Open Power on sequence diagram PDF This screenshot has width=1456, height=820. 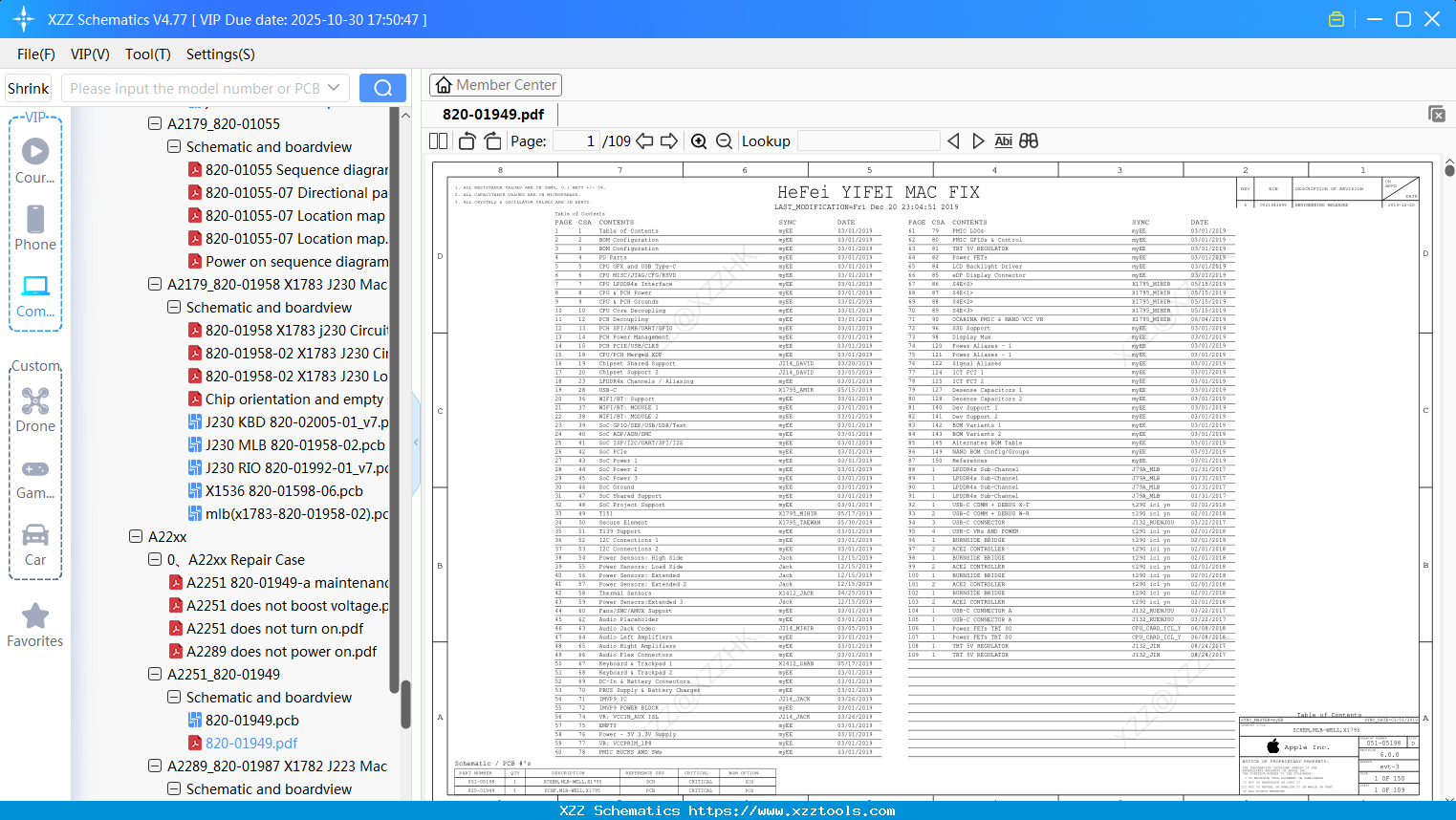(x=288, y=262)
